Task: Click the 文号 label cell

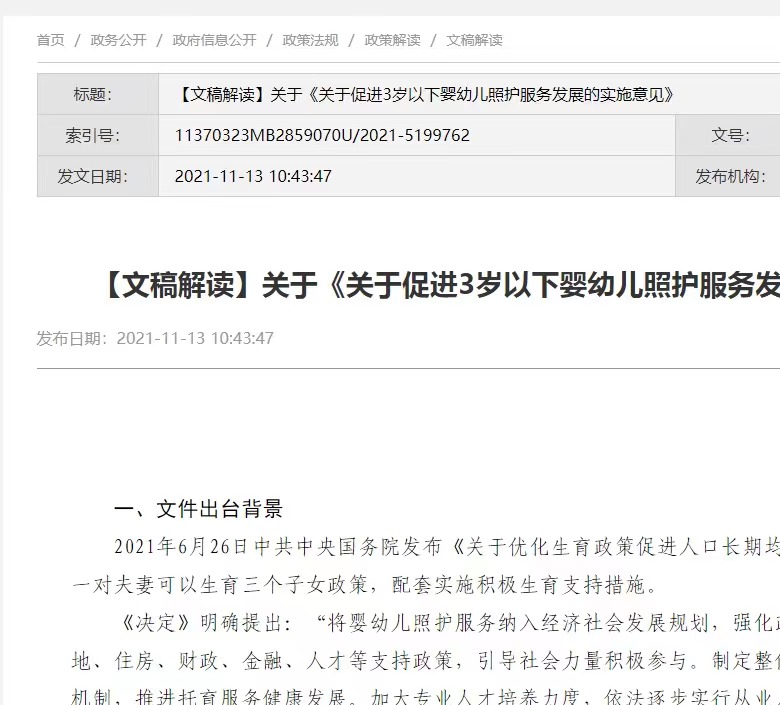Action: (x=728, y=135)
